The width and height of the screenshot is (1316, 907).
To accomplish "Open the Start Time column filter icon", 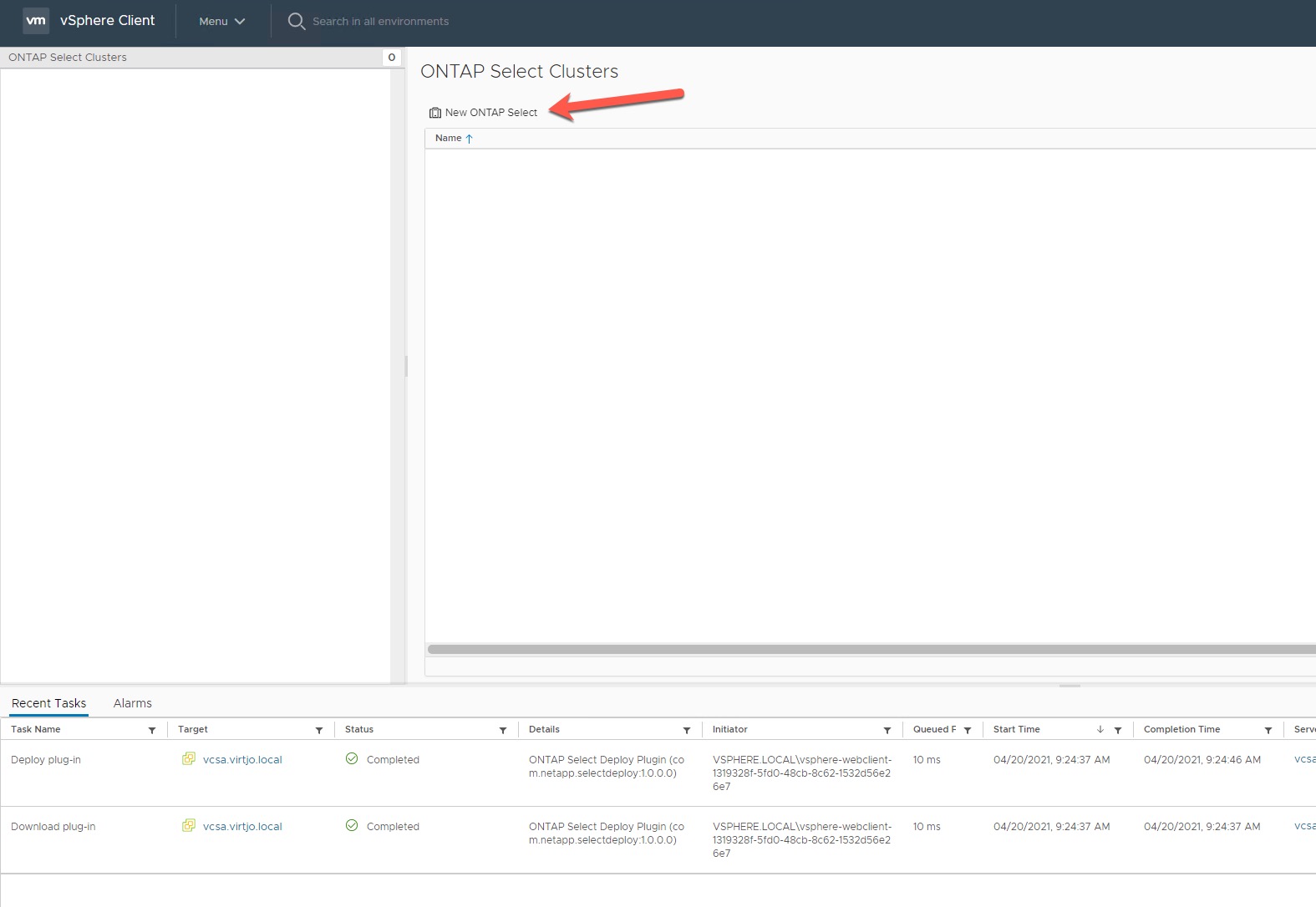I will click(1118, 731).
